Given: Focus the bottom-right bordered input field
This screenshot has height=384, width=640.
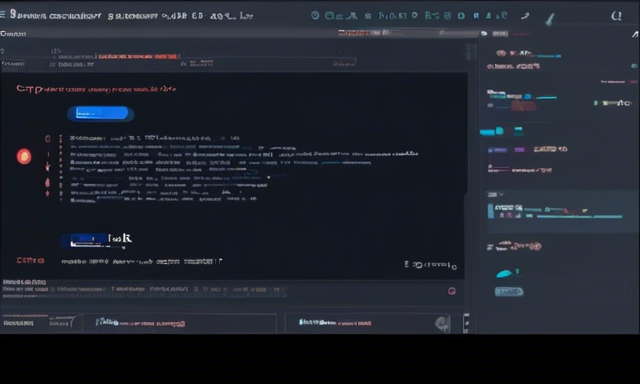Looking at the screenshot, I should coord(367,323).
